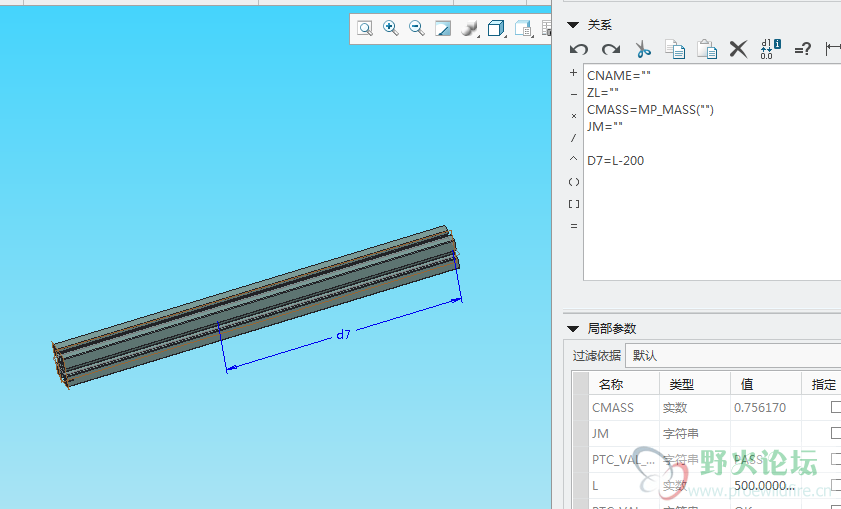
Task: Undo the last relation edit
Action: 579,49
